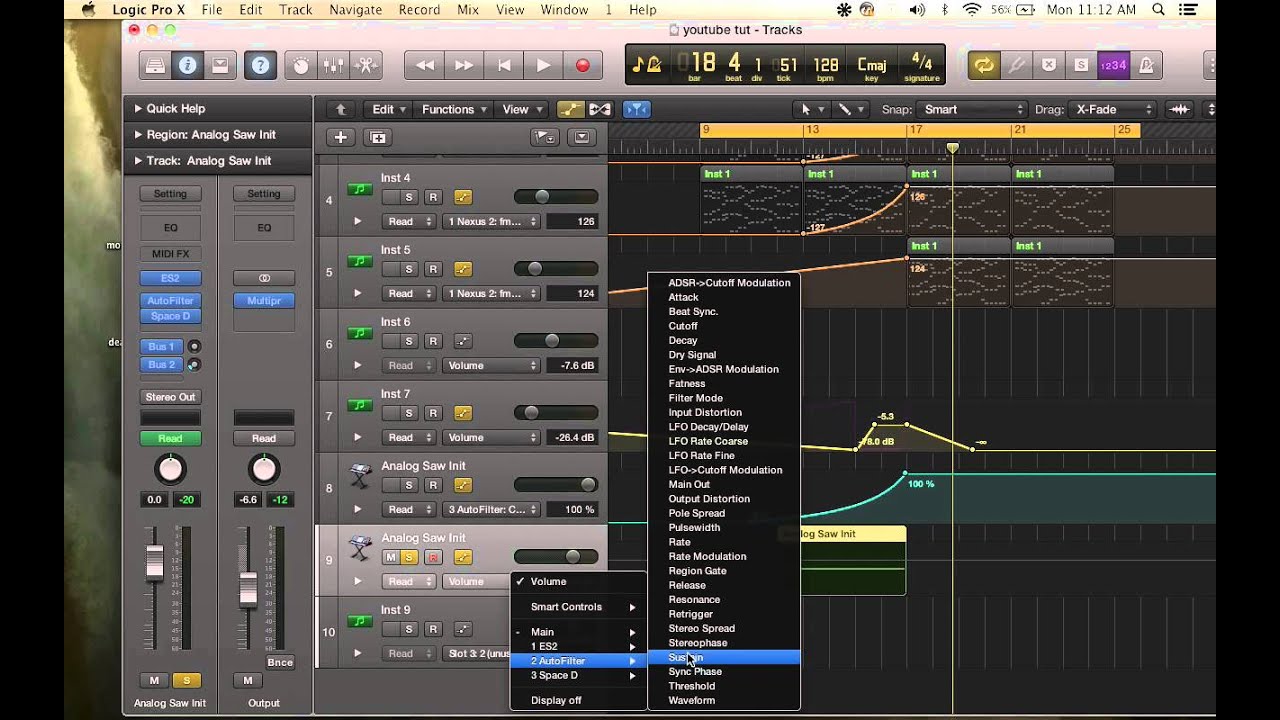The height and width of the screenshot is (720, 1280).
Task: Hit the red Record button
Action: [582, 66]
